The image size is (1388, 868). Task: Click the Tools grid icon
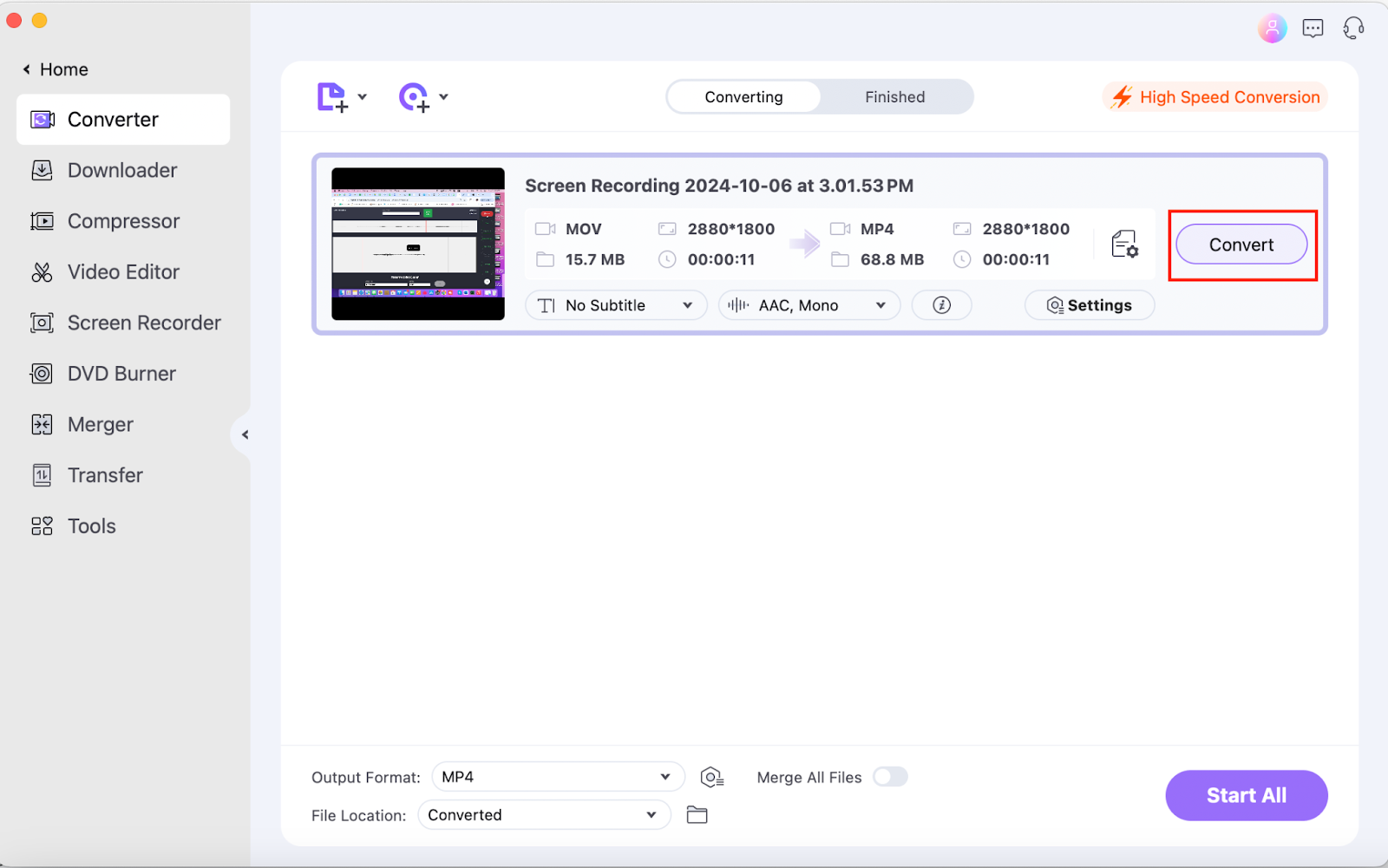[42, 526]
